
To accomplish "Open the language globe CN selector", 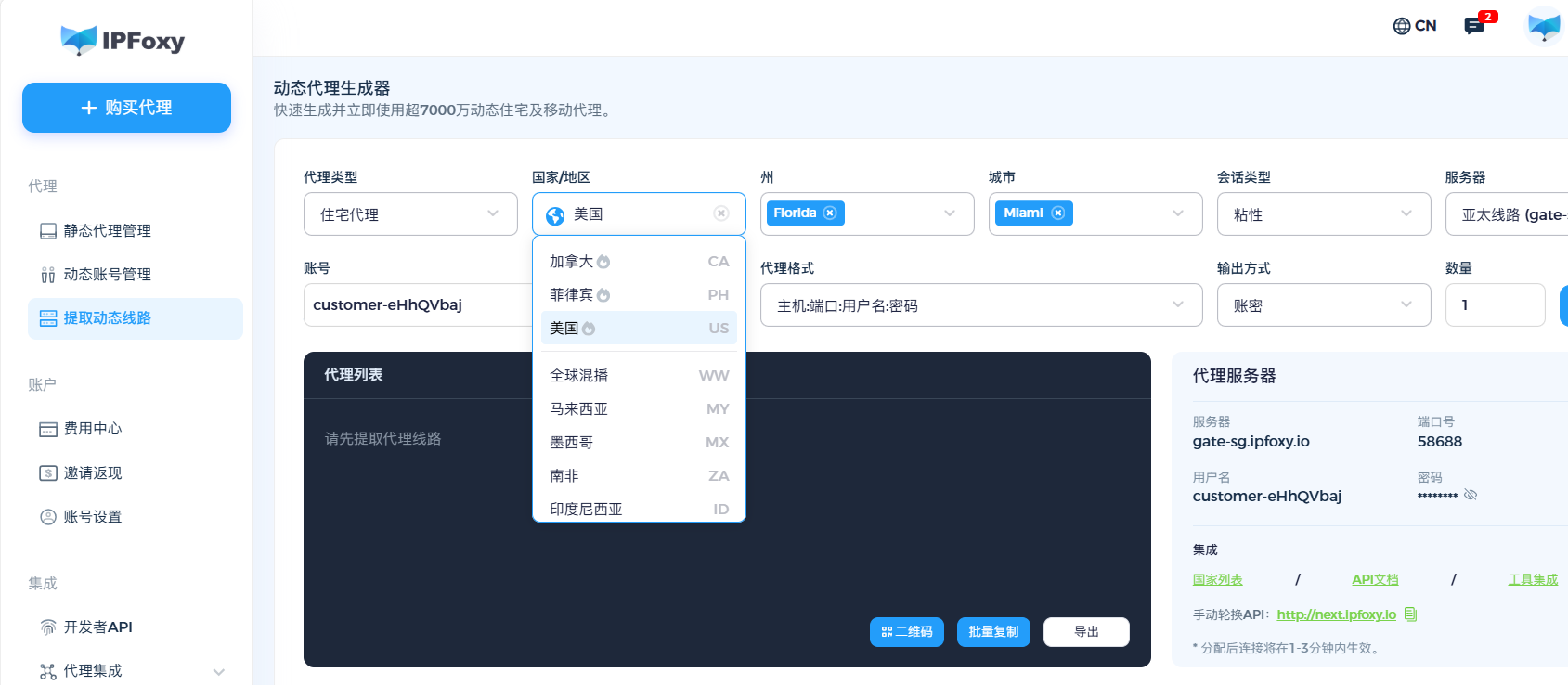I will point(1415,26).
